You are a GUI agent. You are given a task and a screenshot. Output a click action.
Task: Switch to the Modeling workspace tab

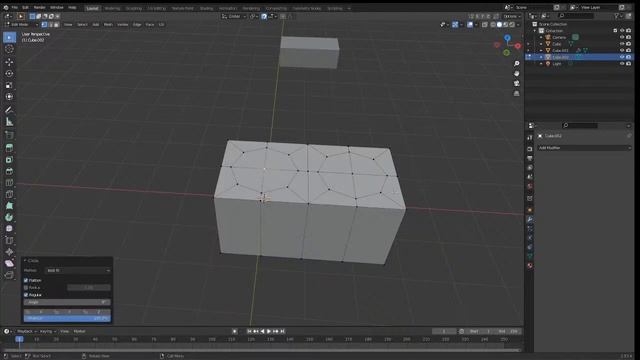point(112,8)
